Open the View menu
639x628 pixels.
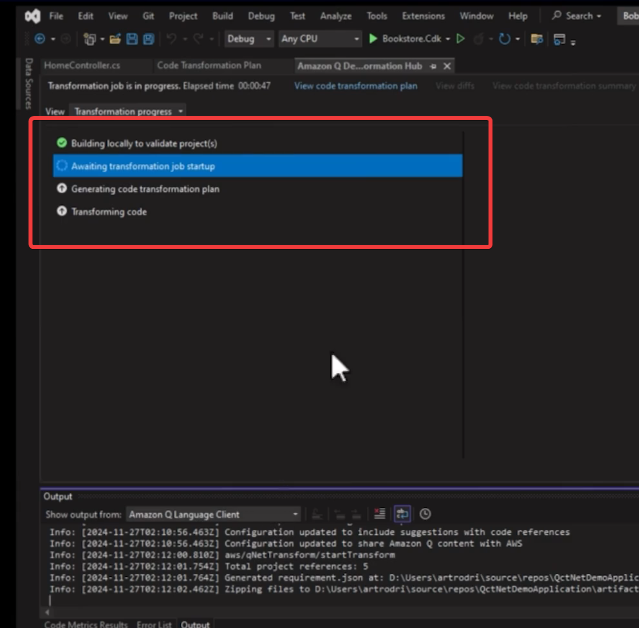[x=118, y=16]
